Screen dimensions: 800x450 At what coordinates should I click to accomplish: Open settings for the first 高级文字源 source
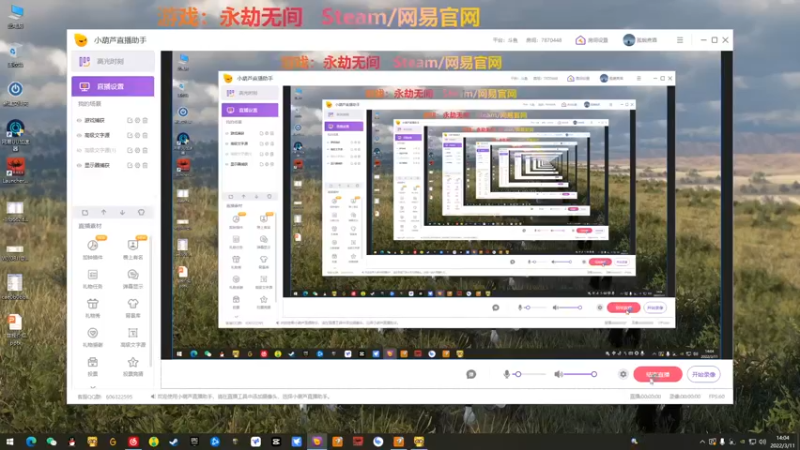(137, 135)
